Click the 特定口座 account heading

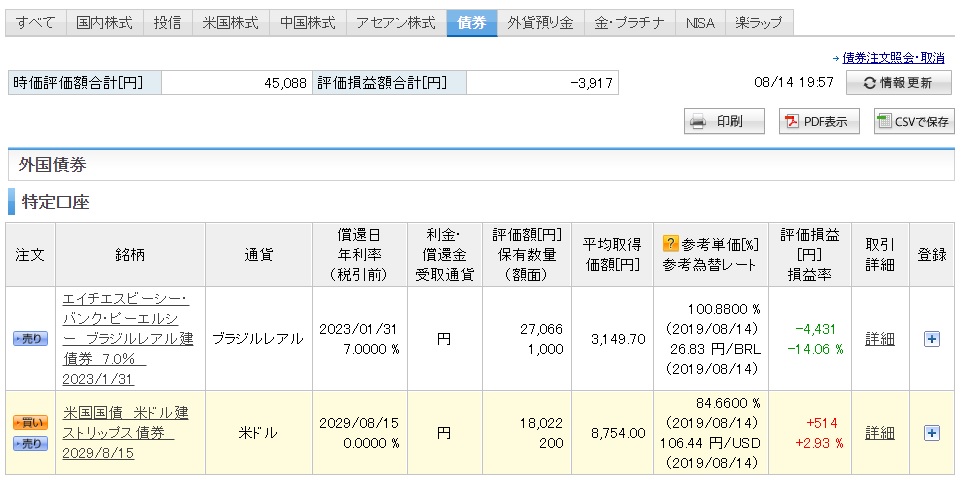(x=55, y=202)
